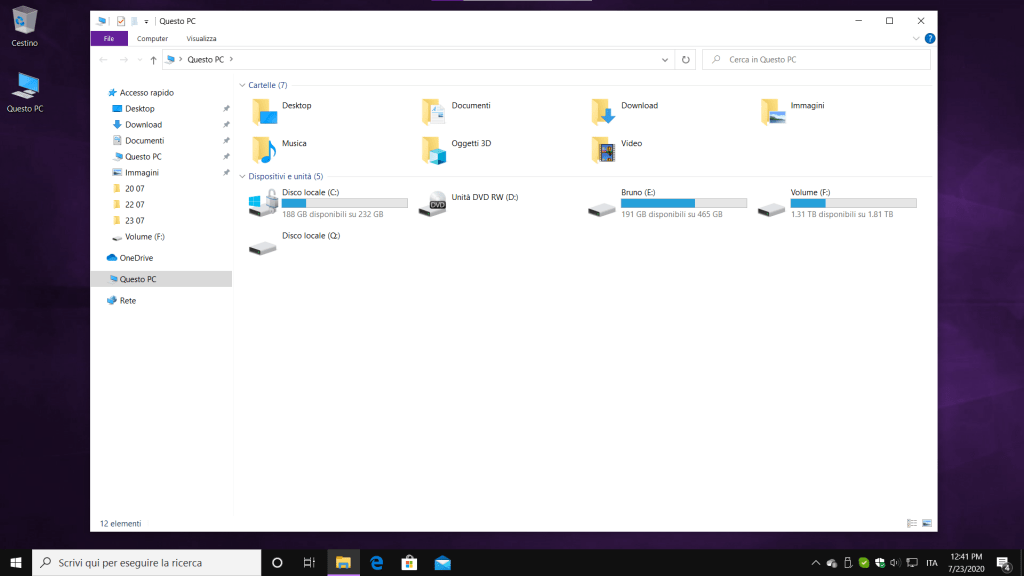The image size is (1024, 576).
Task: Open OneDrive in the navigation pane
Action: coord(136,258)
